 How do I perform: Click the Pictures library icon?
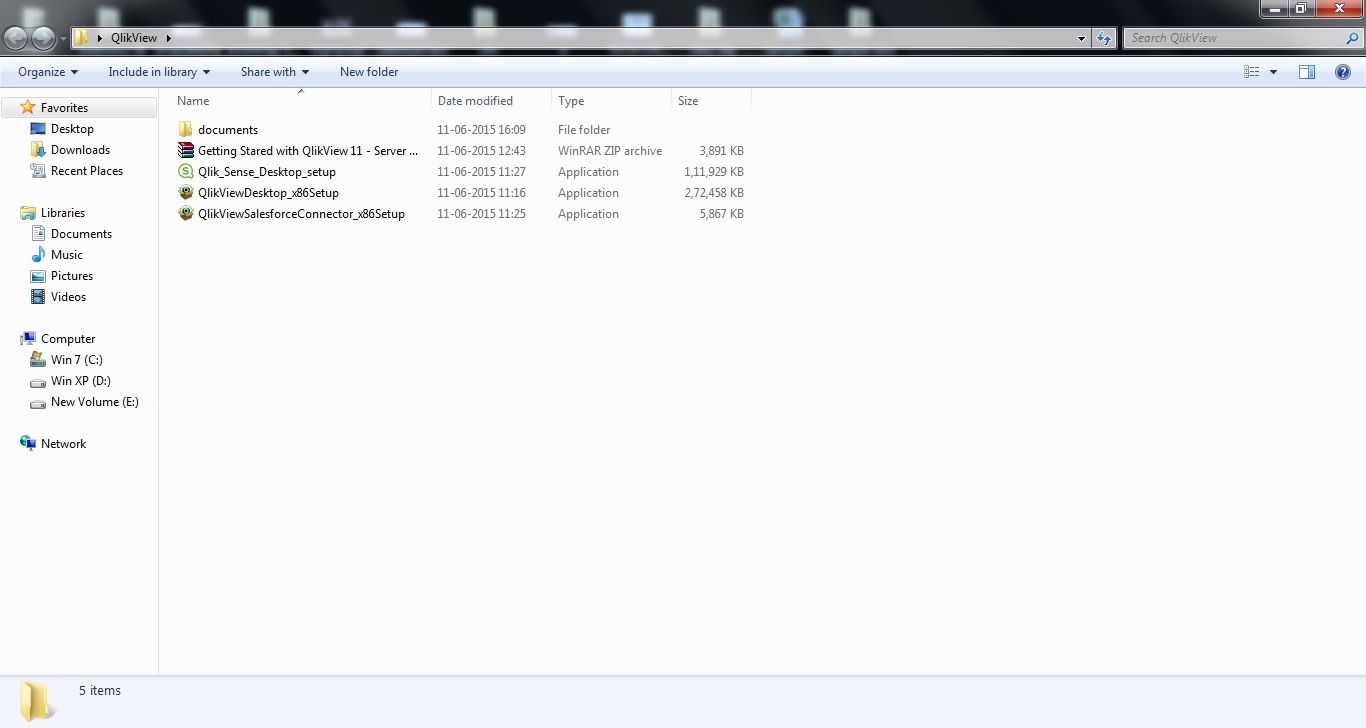38,276
